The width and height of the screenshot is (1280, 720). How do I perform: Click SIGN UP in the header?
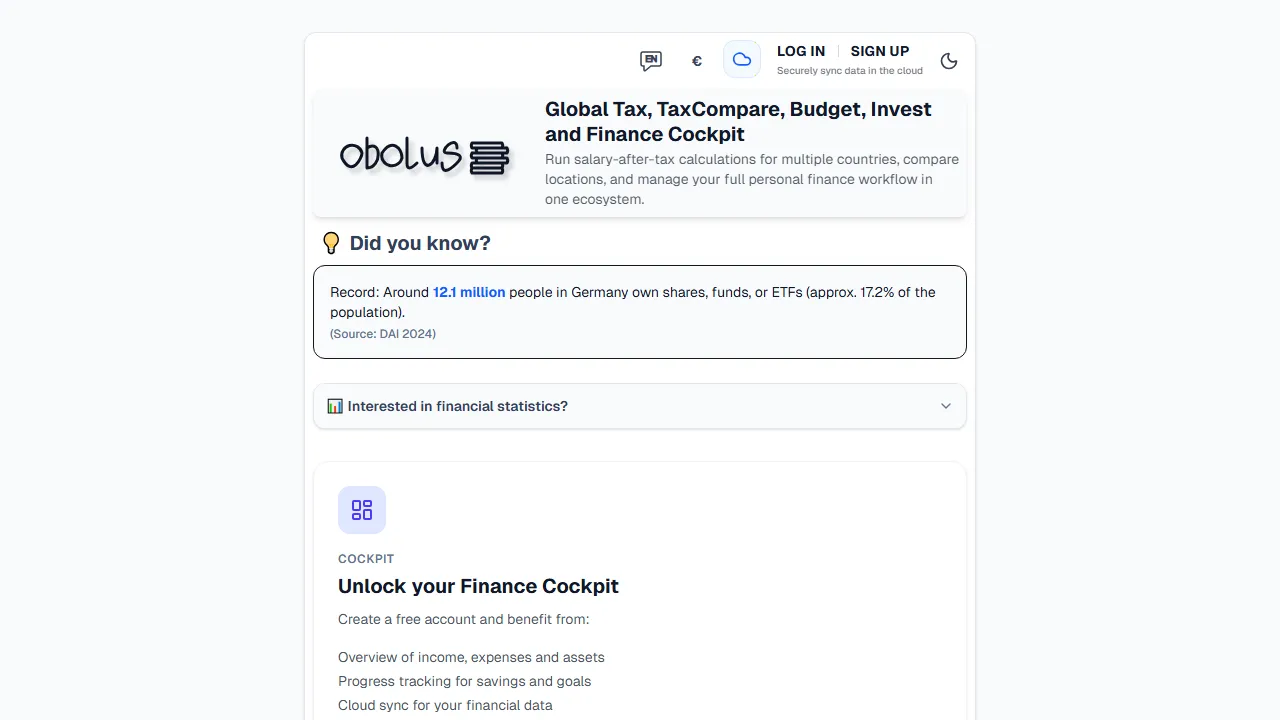click(x=880, y=51)
